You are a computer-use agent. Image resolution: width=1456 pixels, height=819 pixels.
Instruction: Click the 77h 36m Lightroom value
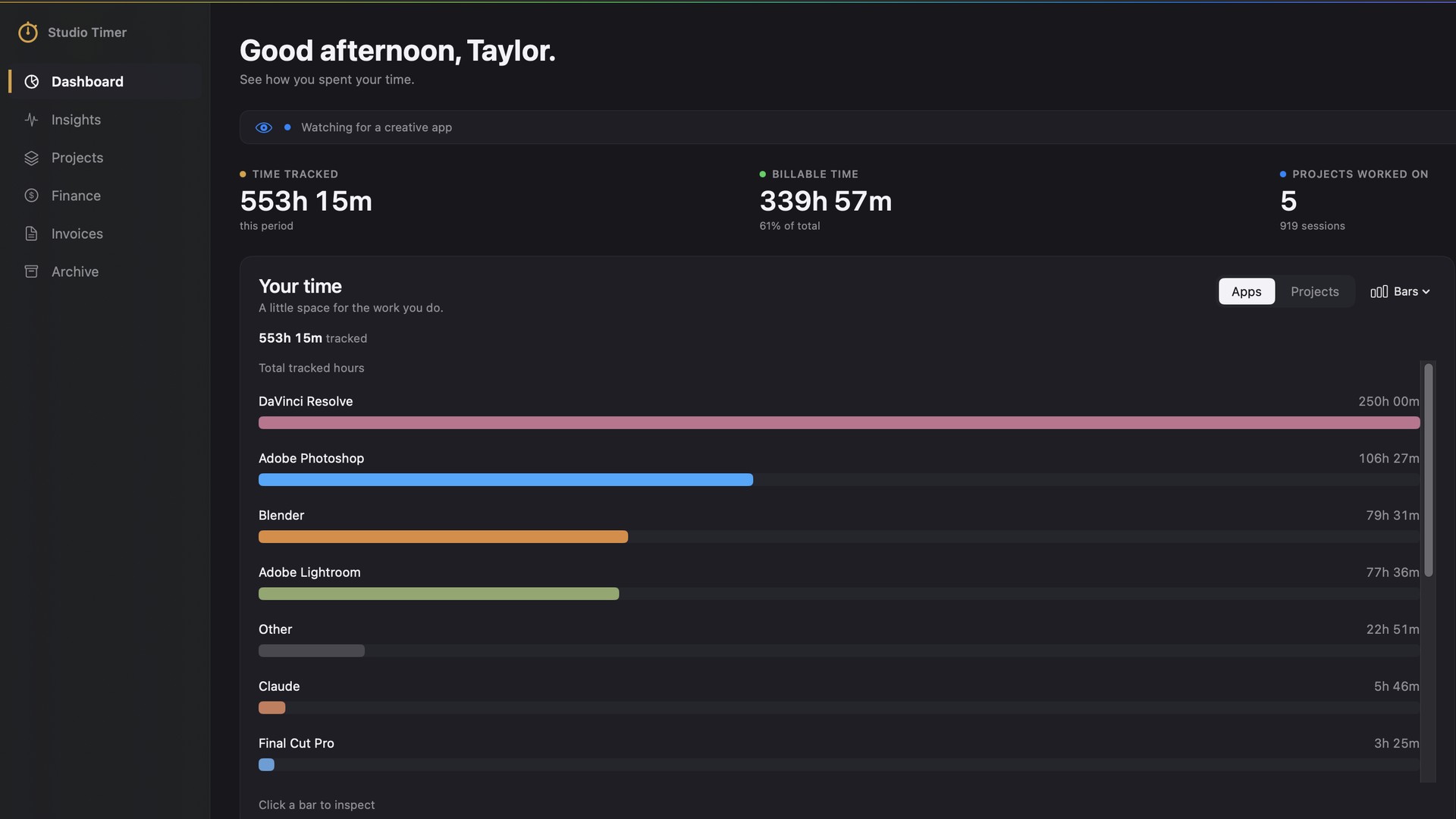pyautogui.click(x=1392, y=572)
